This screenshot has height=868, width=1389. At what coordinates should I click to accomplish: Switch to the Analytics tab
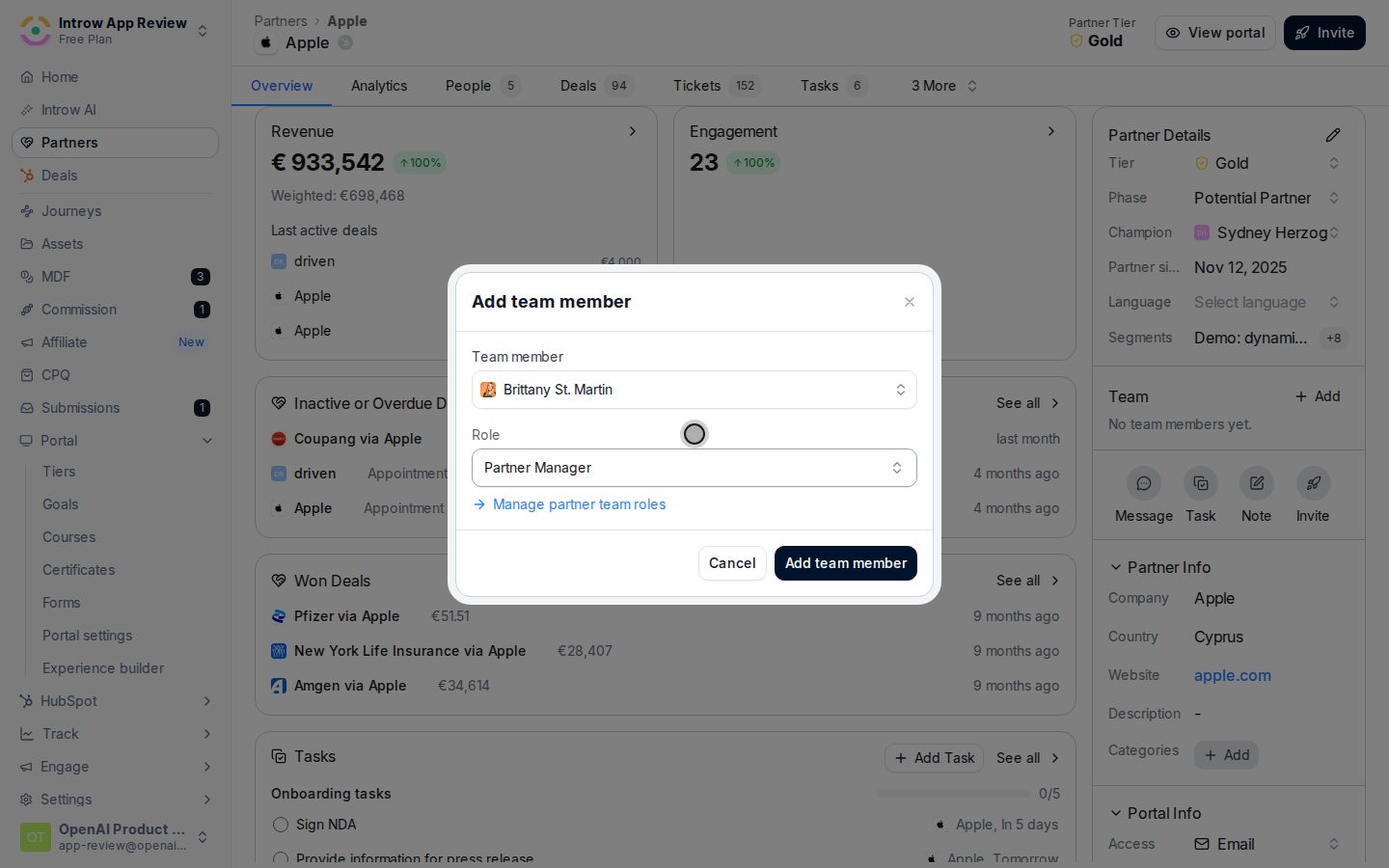pos(379,86)
